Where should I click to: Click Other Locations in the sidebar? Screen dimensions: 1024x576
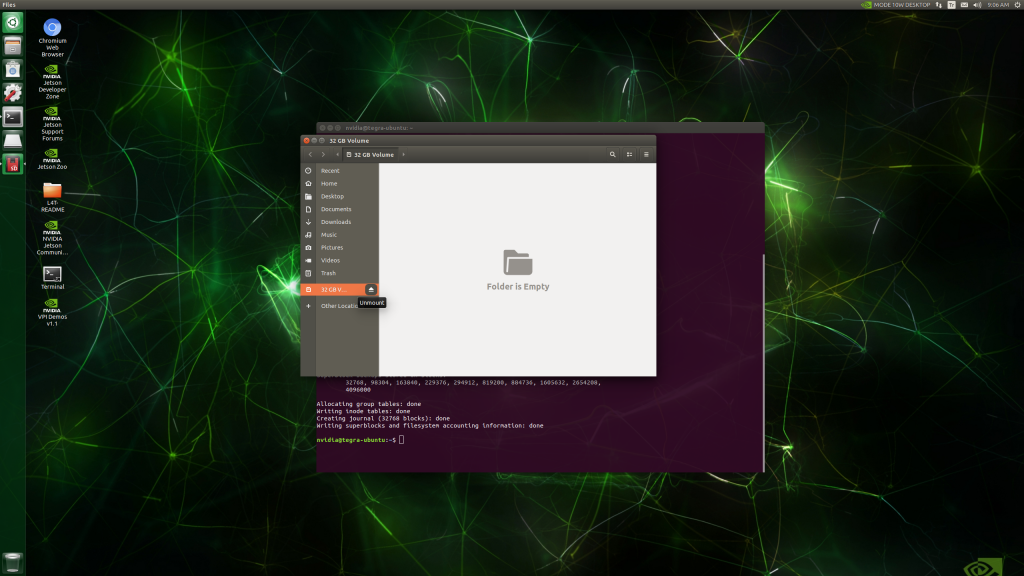pos(338,306)
